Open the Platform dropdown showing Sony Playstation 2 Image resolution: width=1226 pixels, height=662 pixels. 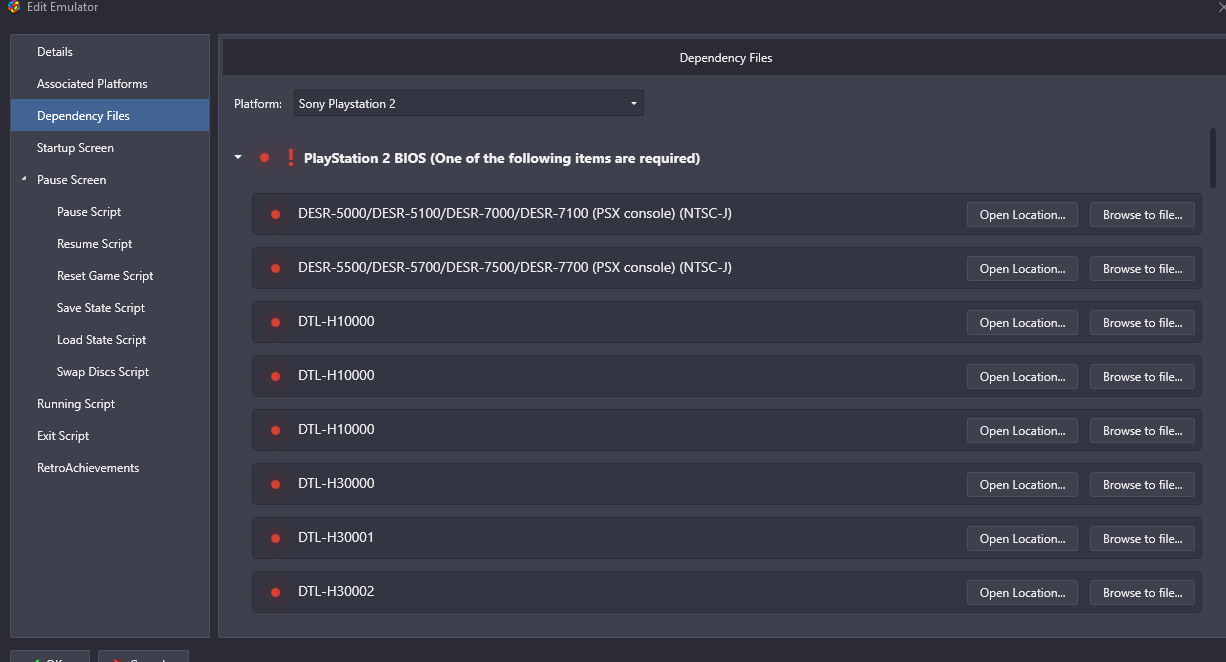[x=468, y=104]
